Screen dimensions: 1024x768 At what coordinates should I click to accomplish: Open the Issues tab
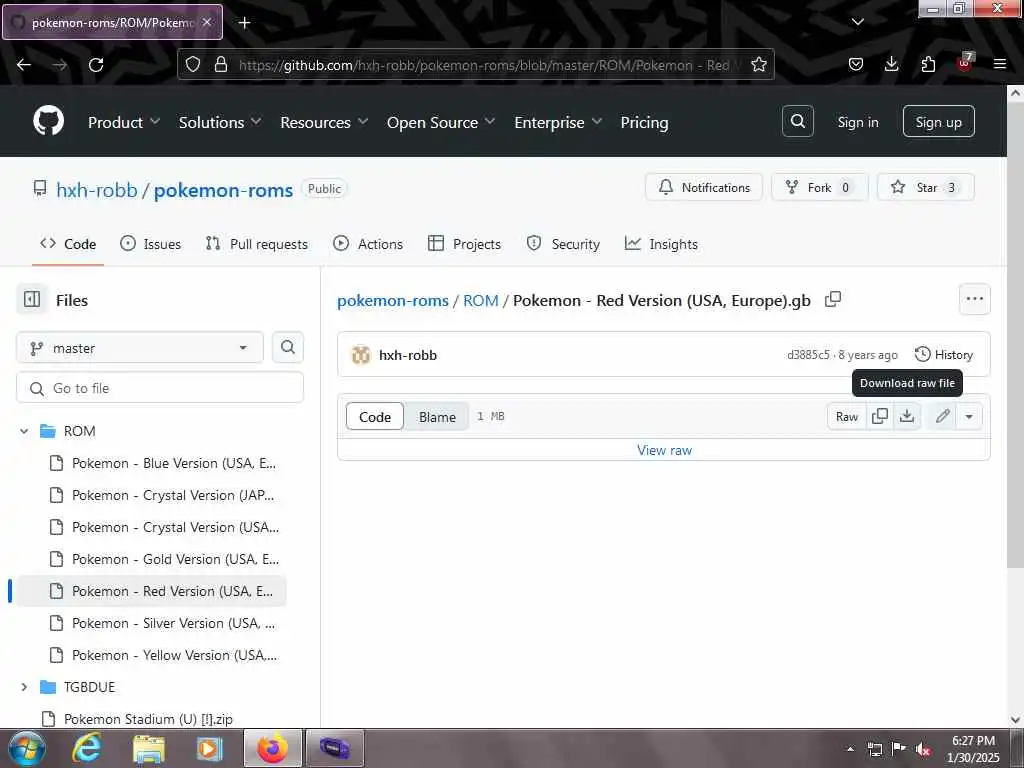click(151, 244)
